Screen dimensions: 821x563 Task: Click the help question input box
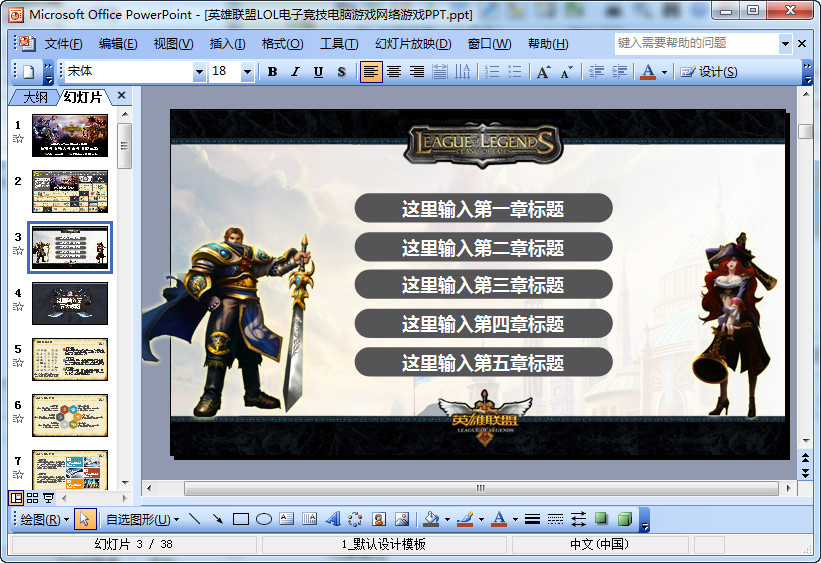click(697, 43)
